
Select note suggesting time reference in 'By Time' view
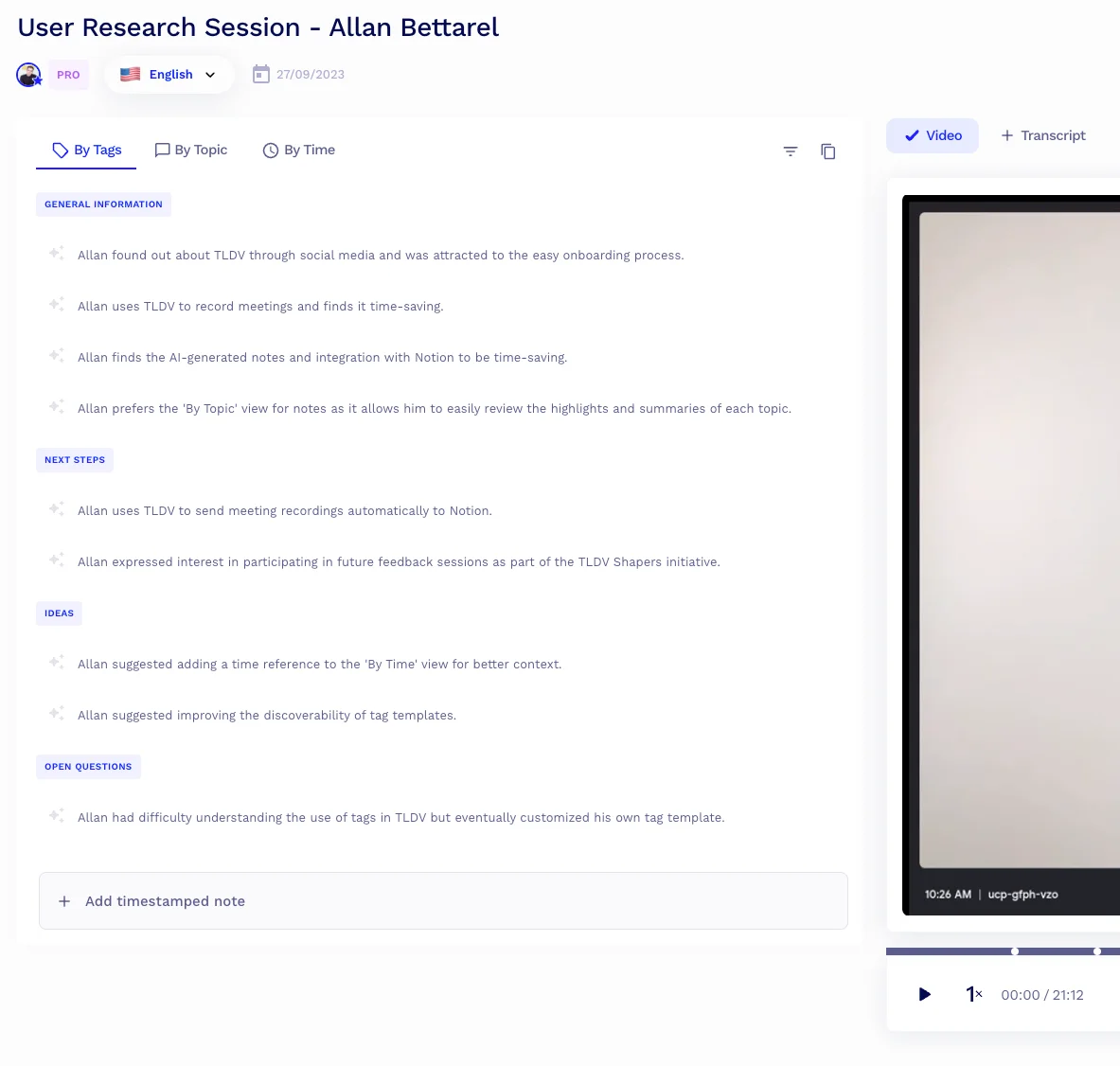[319, 665]
